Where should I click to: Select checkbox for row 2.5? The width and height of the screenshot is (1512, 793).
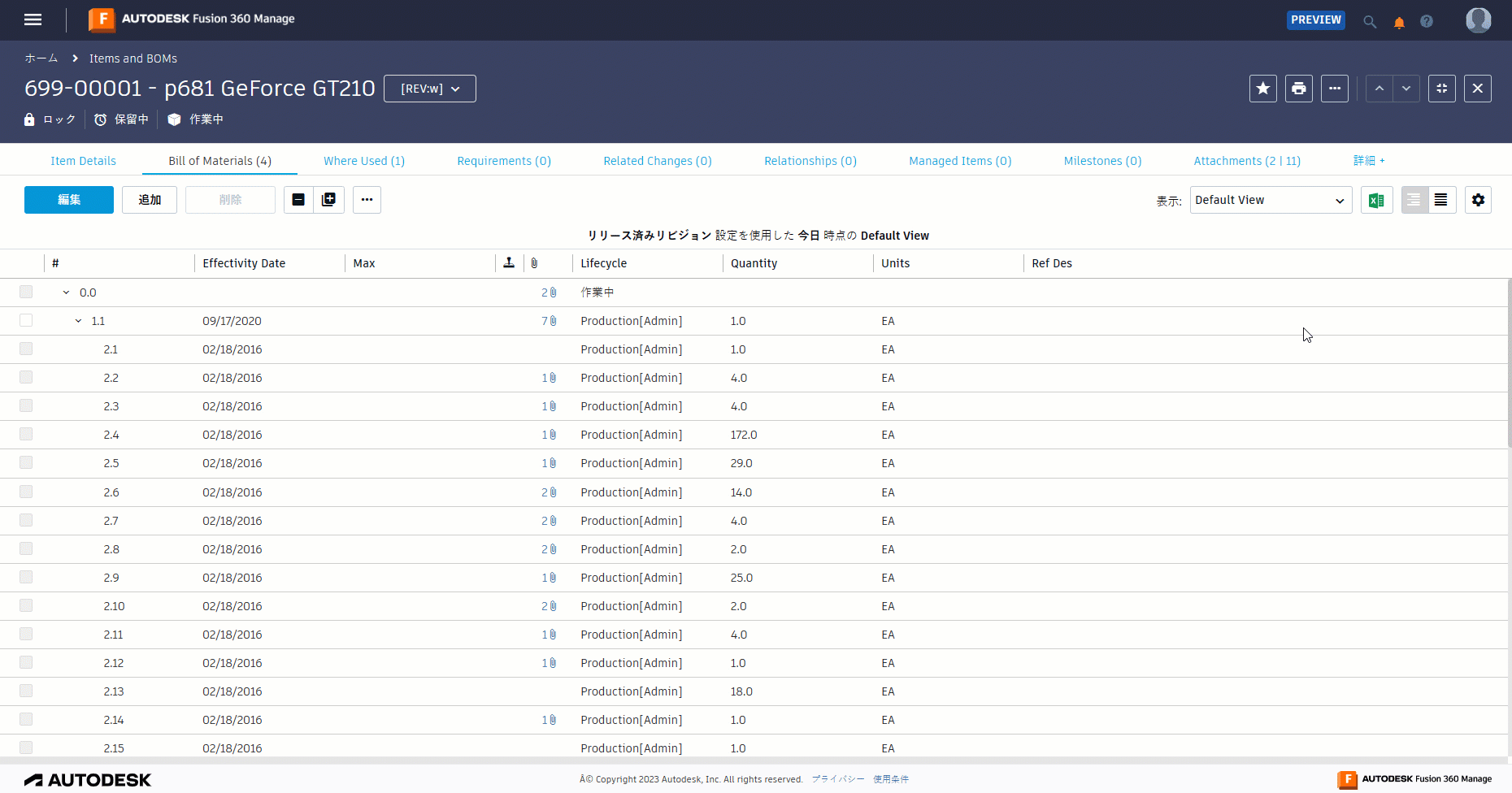point(26,462)
